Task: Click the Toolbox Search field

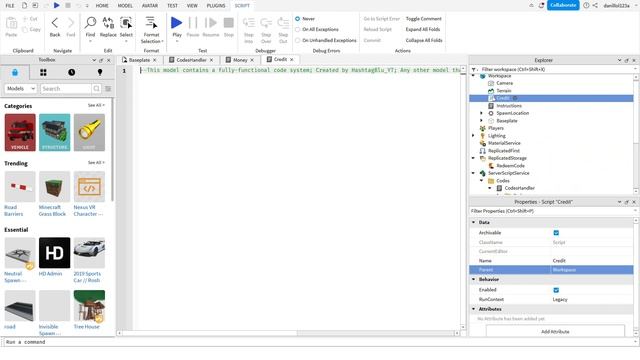Action: click(x=66, y=89)
